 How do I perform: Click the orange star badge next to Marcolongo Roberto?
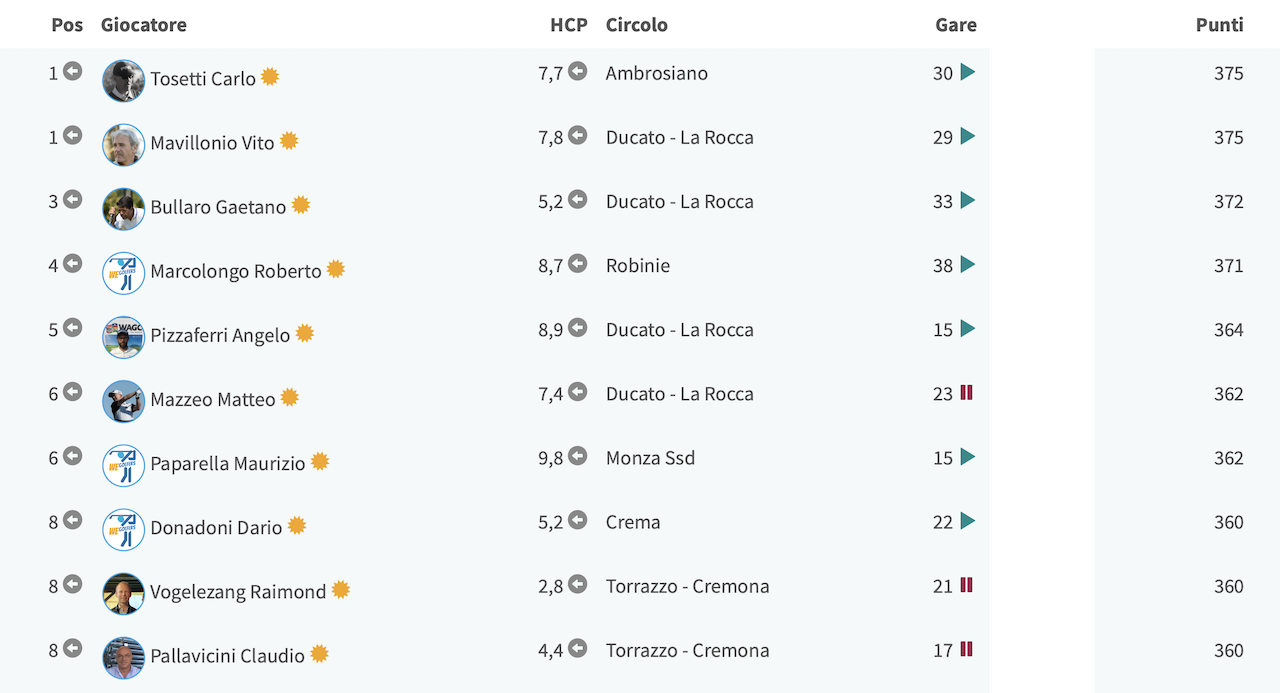coord(336,269)
